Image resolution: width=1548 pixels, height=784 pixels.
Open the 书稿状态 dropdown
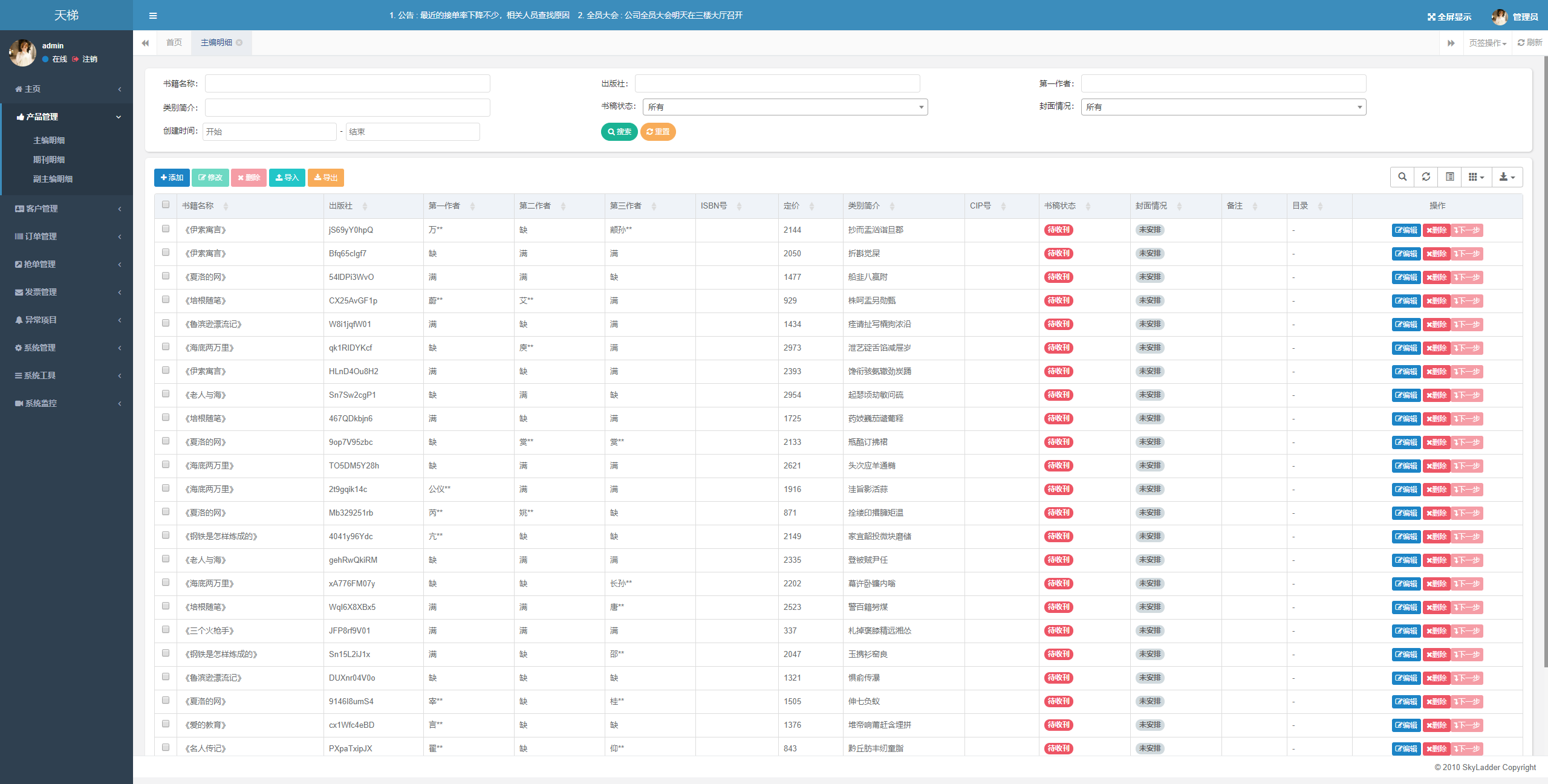coord(785,107)
